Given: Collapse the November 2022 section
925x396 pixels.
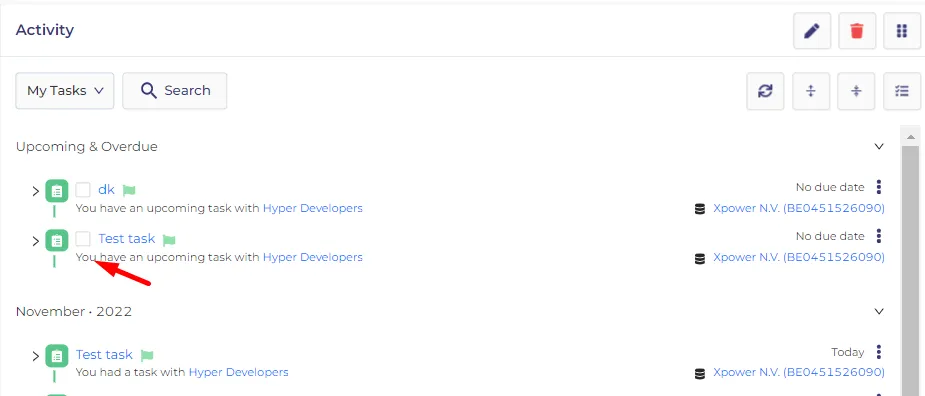Looking at the screenshot, I should (879, 311).
